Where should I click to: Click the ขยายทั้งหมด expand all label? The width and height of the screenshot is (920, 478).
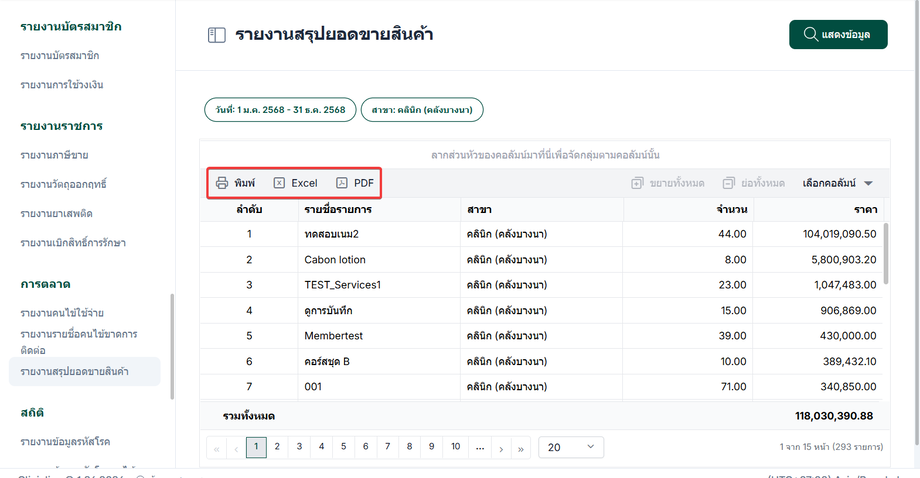tap(677, 183)
